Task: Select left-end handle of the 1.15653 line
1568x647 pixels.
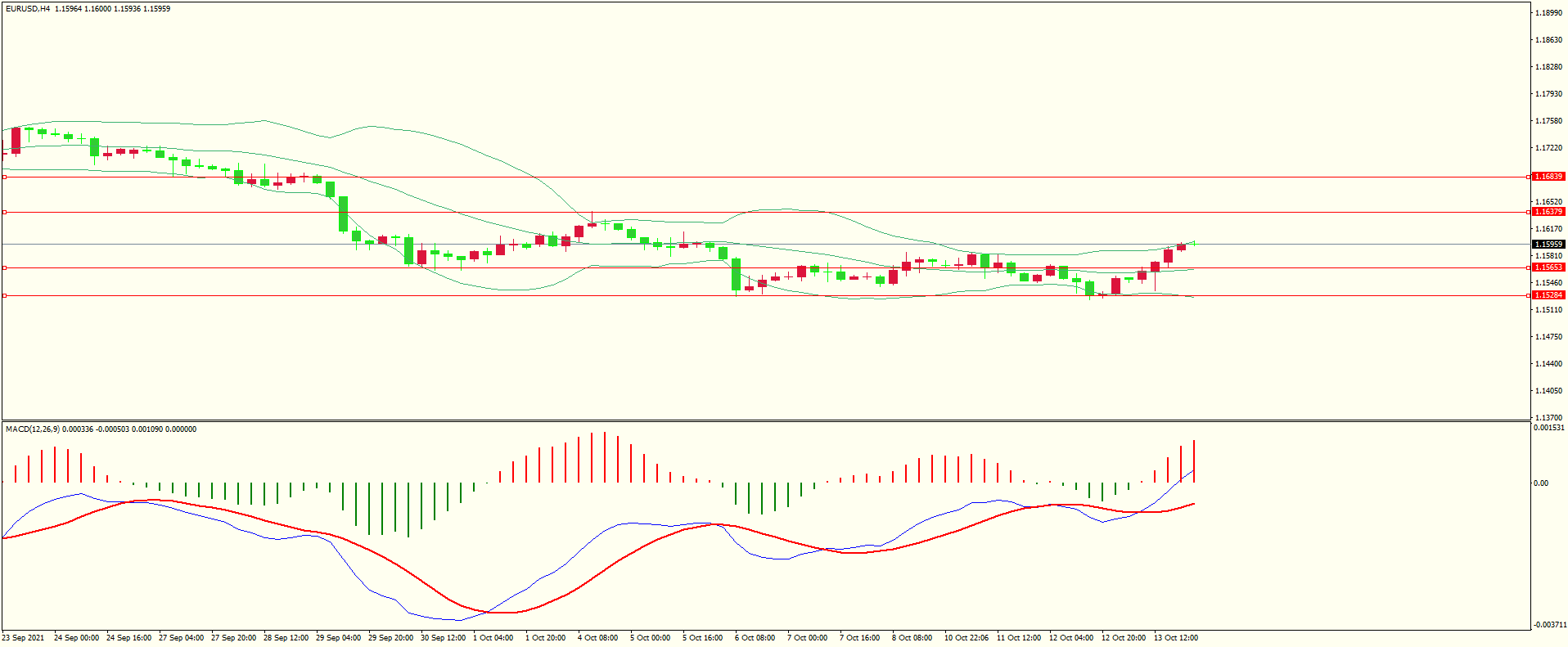Action: (x=4, y=267)
